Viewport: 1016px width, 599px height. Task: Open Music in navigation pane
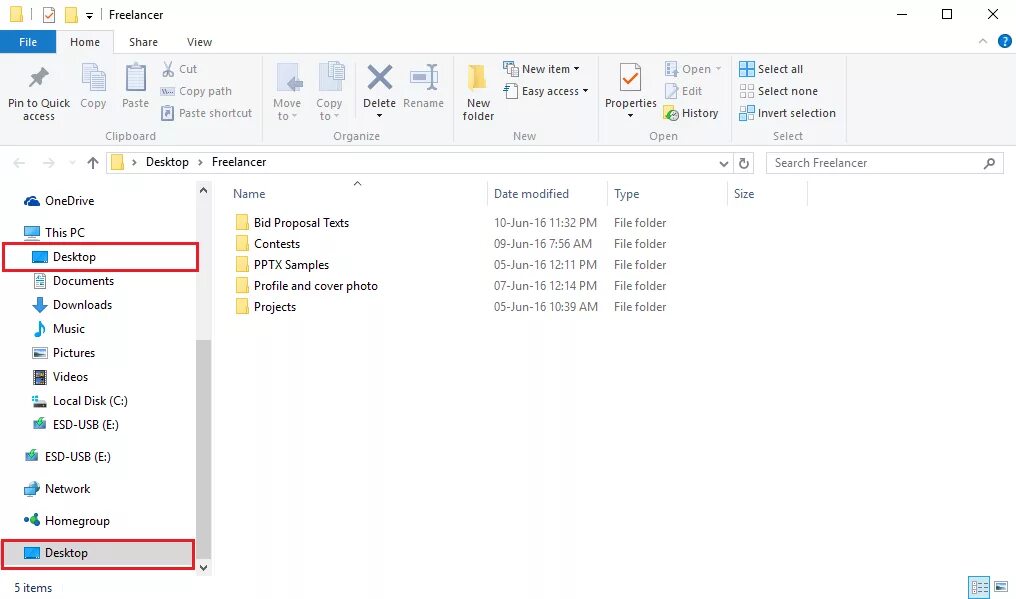click(59, 329)
